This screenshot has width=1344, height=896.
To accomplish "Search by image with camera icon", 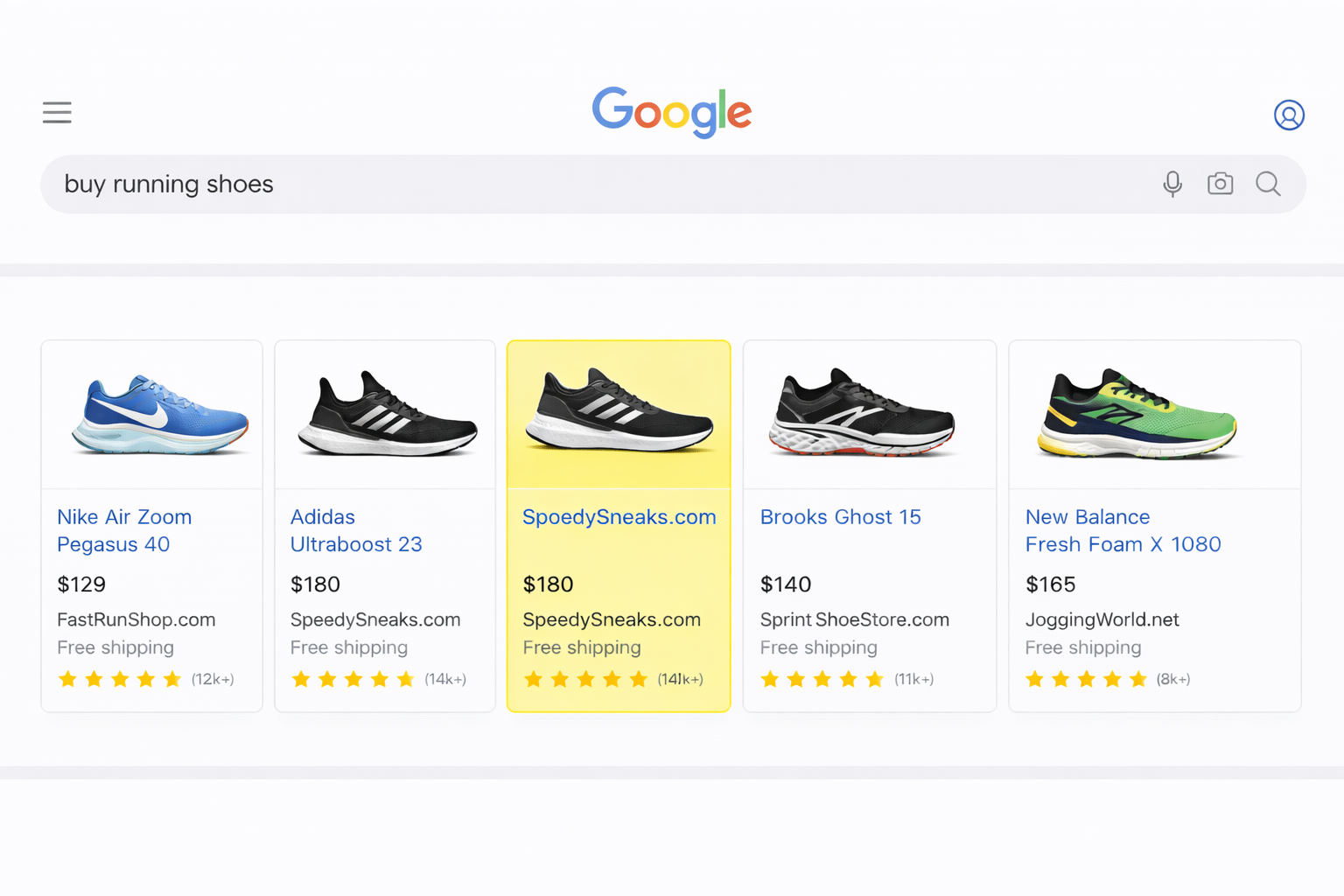I will [x=1220, y=184].
